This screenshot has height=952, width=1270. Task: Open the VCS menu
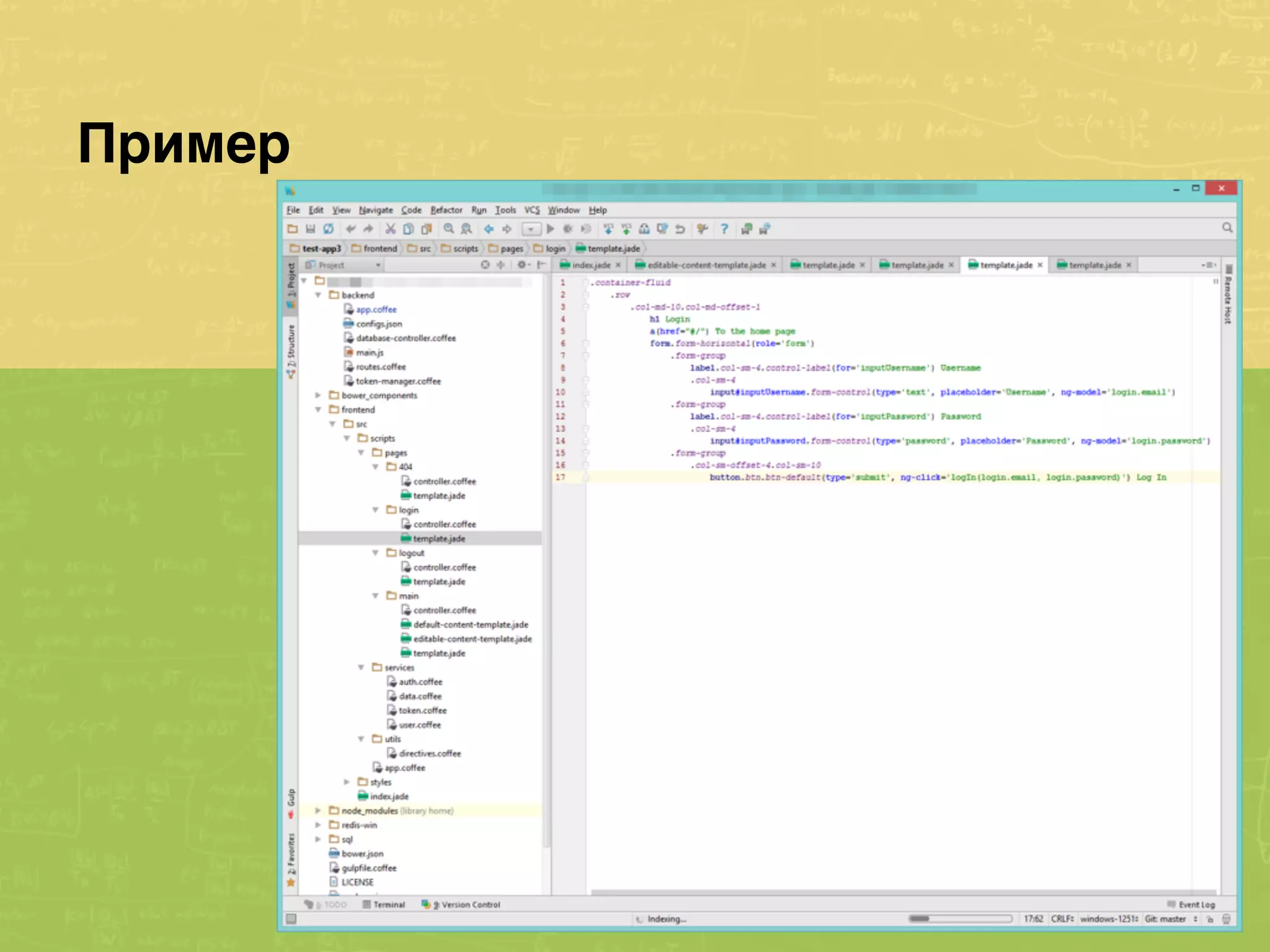pos(532,210)
